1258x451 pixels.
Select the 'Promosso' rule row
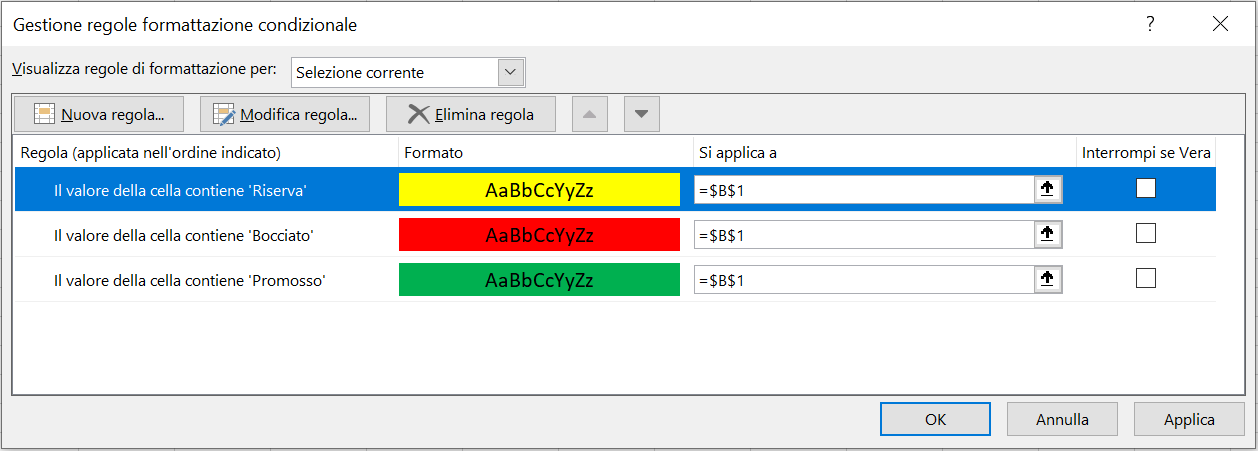[x=615, y=280]
